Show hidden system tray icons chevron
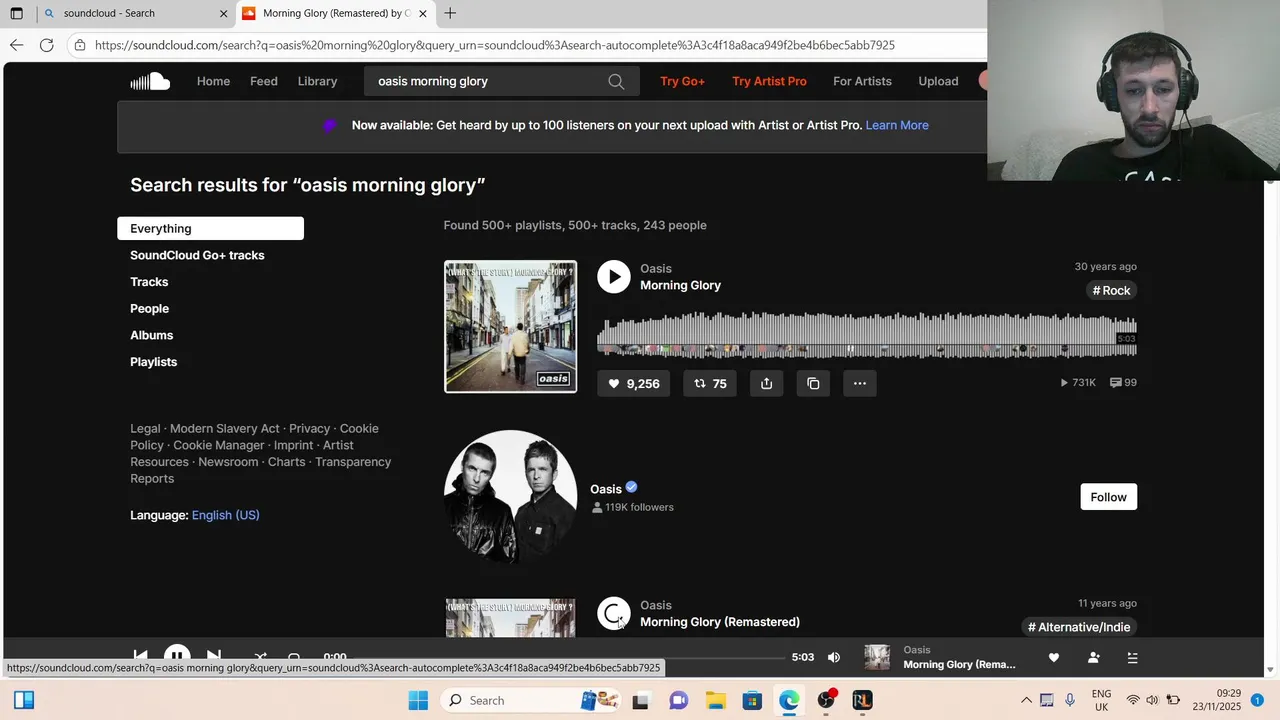The height and width of the screenshot is (720, 1280). (x=1026, y=700)
